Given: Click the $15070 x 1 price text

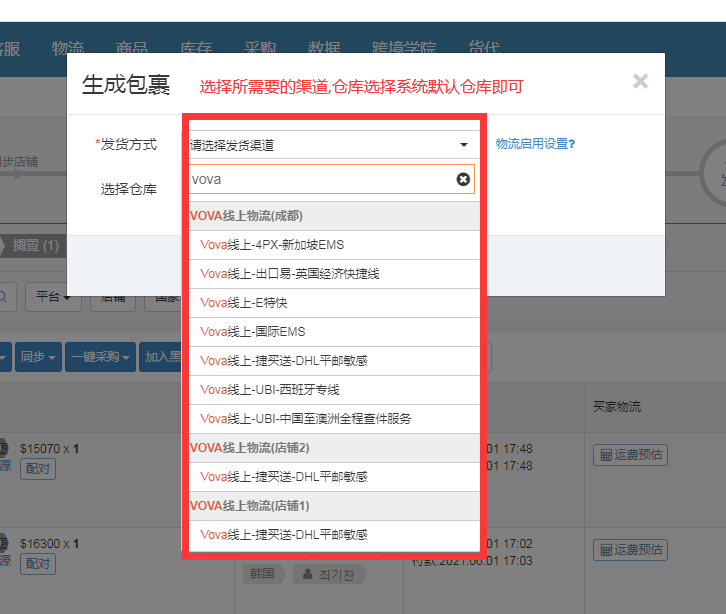Looking at the screenshot, I should click(x=49, y=449).
